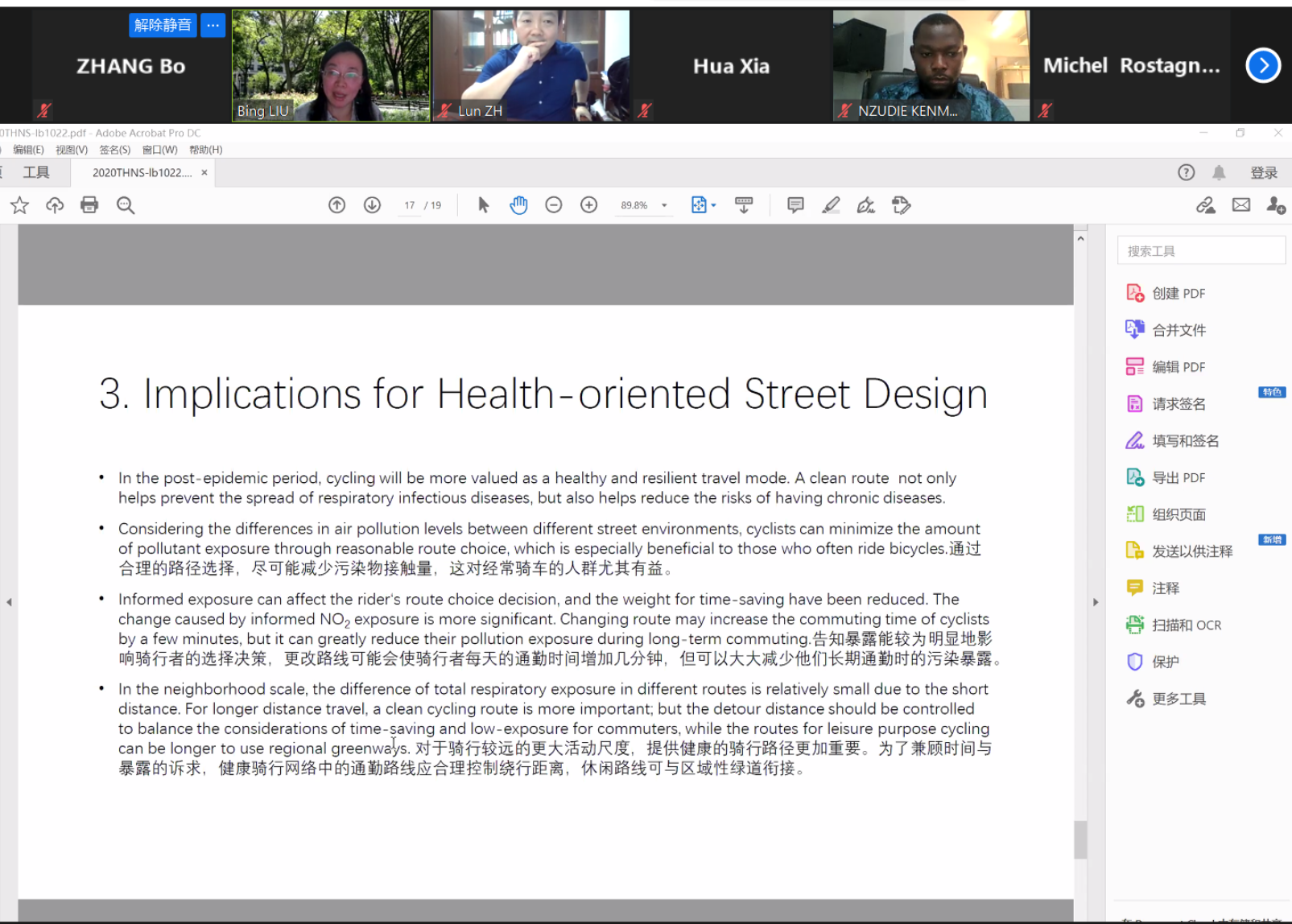Bookmark file with the star icon
1292x924 pixels.
coord(19,205)
